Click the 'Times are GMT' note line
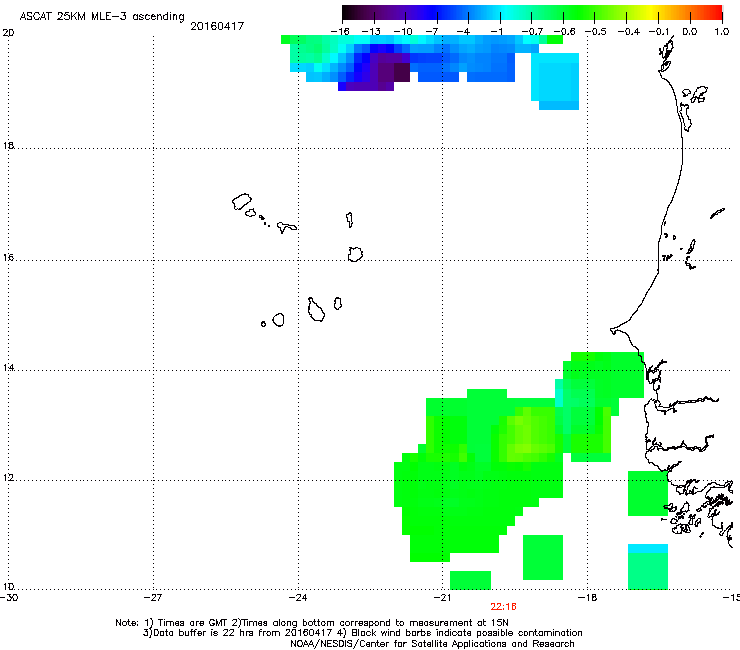The image size is (740, 650). point(312,623)
